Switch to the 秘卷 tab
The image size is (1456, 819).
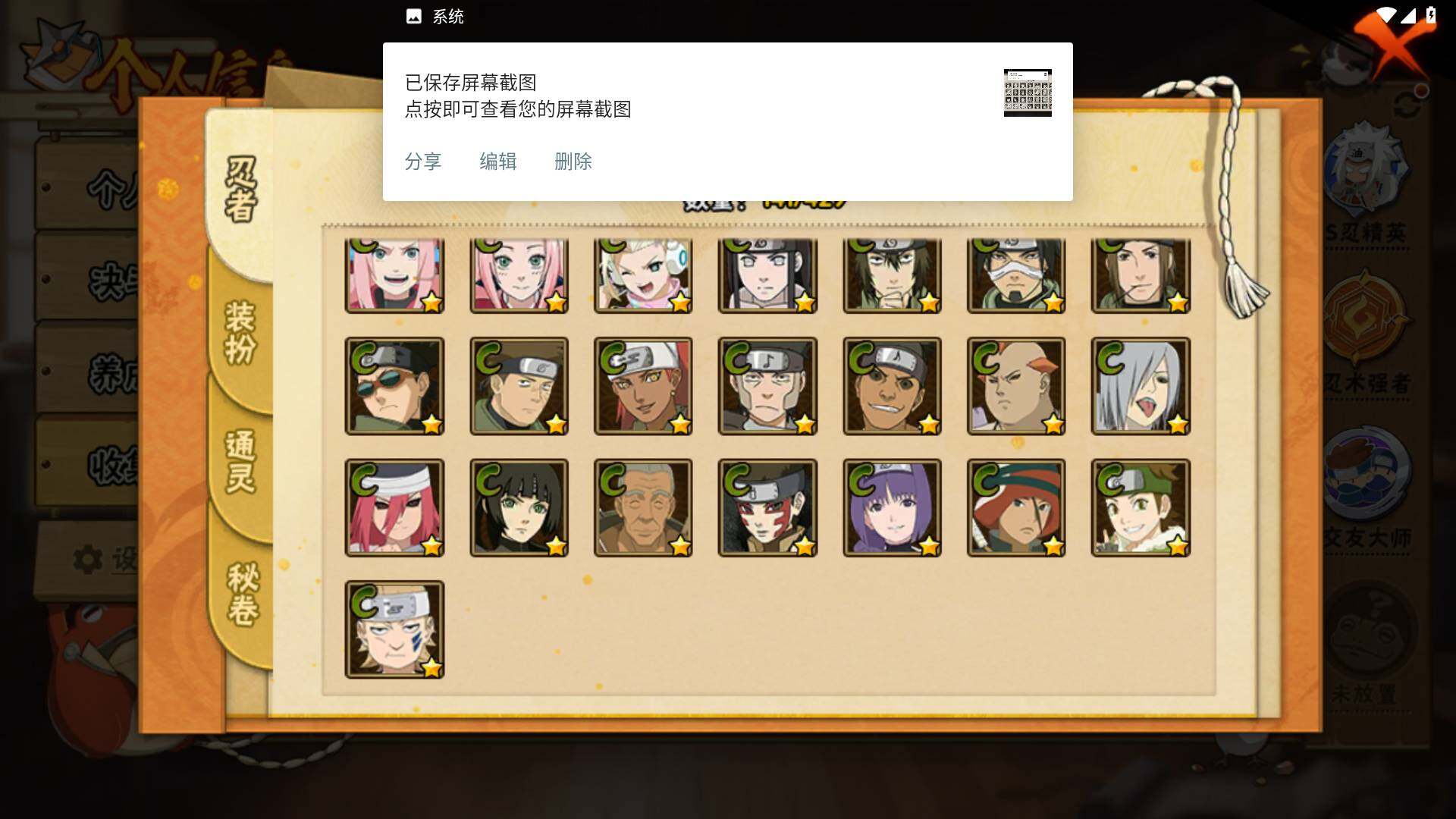(x=243, y=594)
